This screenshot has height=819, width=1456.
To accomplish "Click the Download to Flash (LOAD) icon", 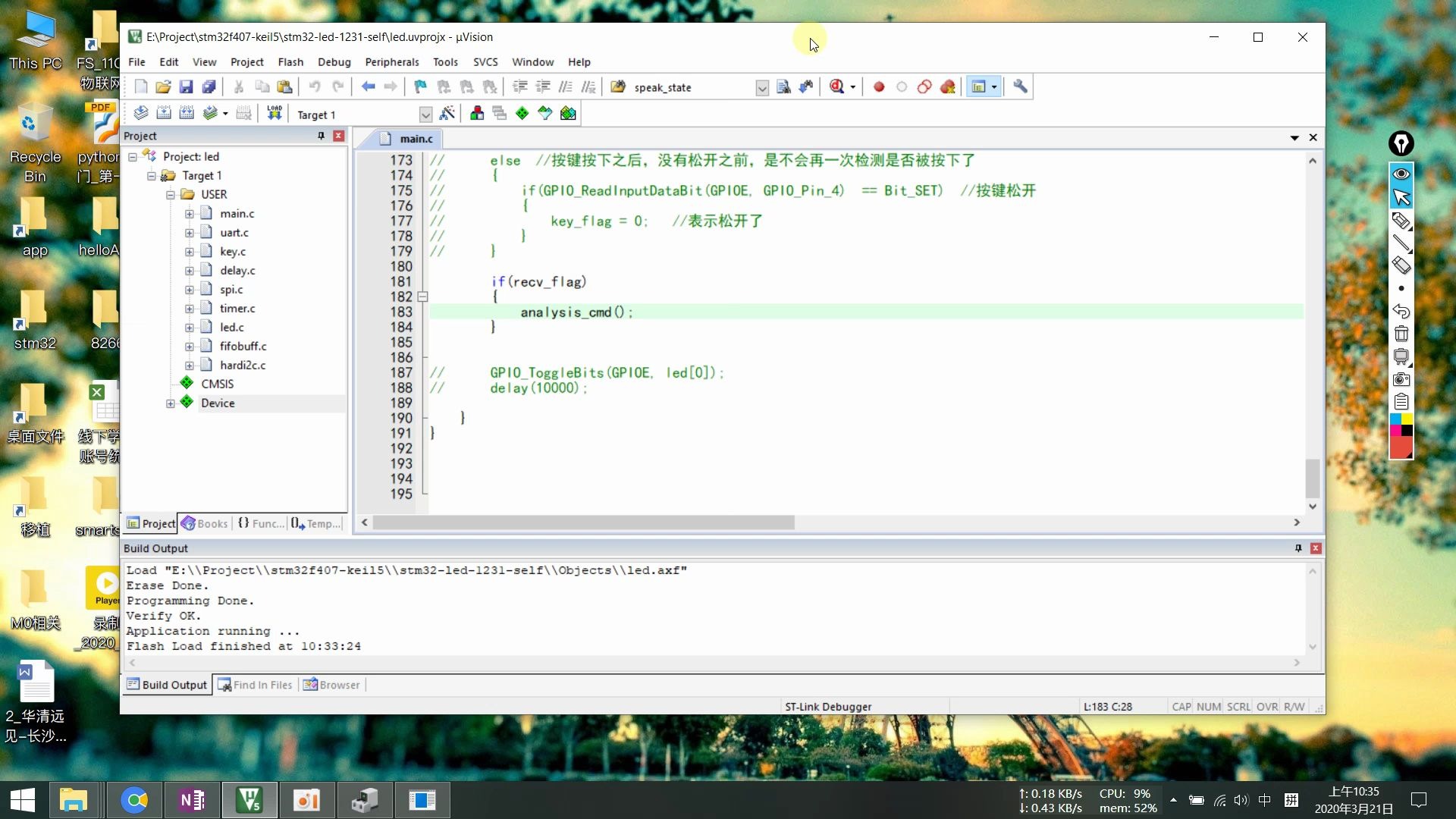I will 275,114.
